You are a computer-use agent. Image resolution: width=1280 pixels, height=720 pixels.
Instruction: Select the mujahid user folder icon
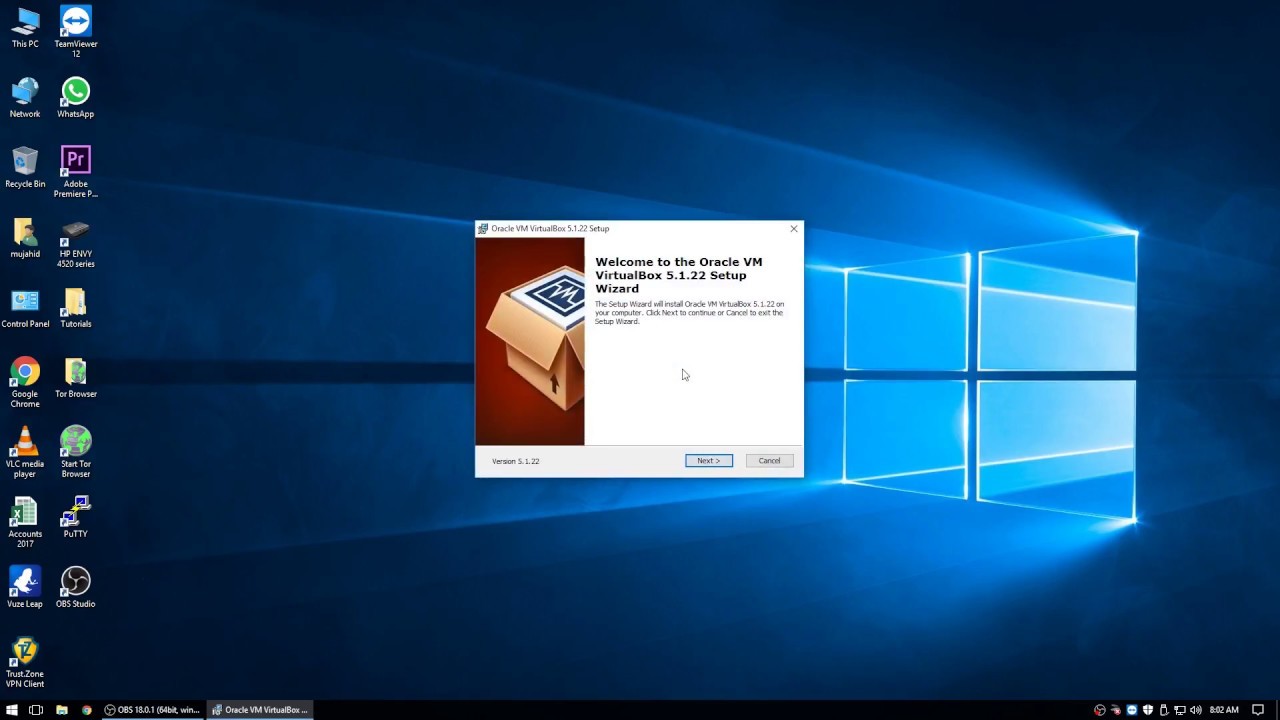[x=25, y=238]
